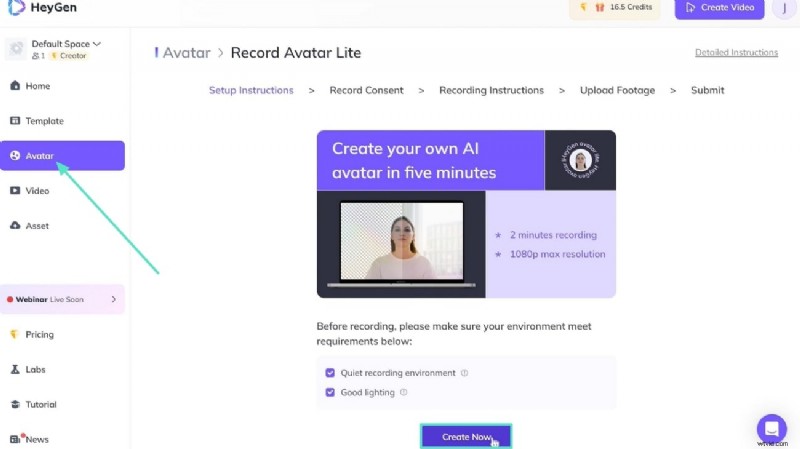Click the Asset cloud upload icon
The width and height of the screenshot is (800, 449).
15,225
